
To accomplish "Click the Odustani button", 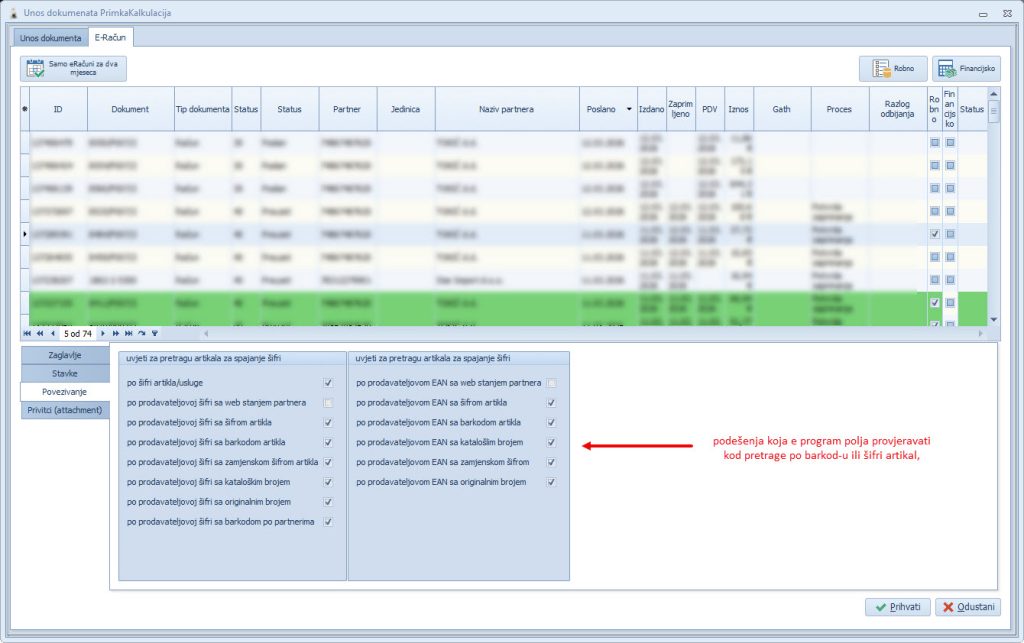I will (x=966, y=607).
